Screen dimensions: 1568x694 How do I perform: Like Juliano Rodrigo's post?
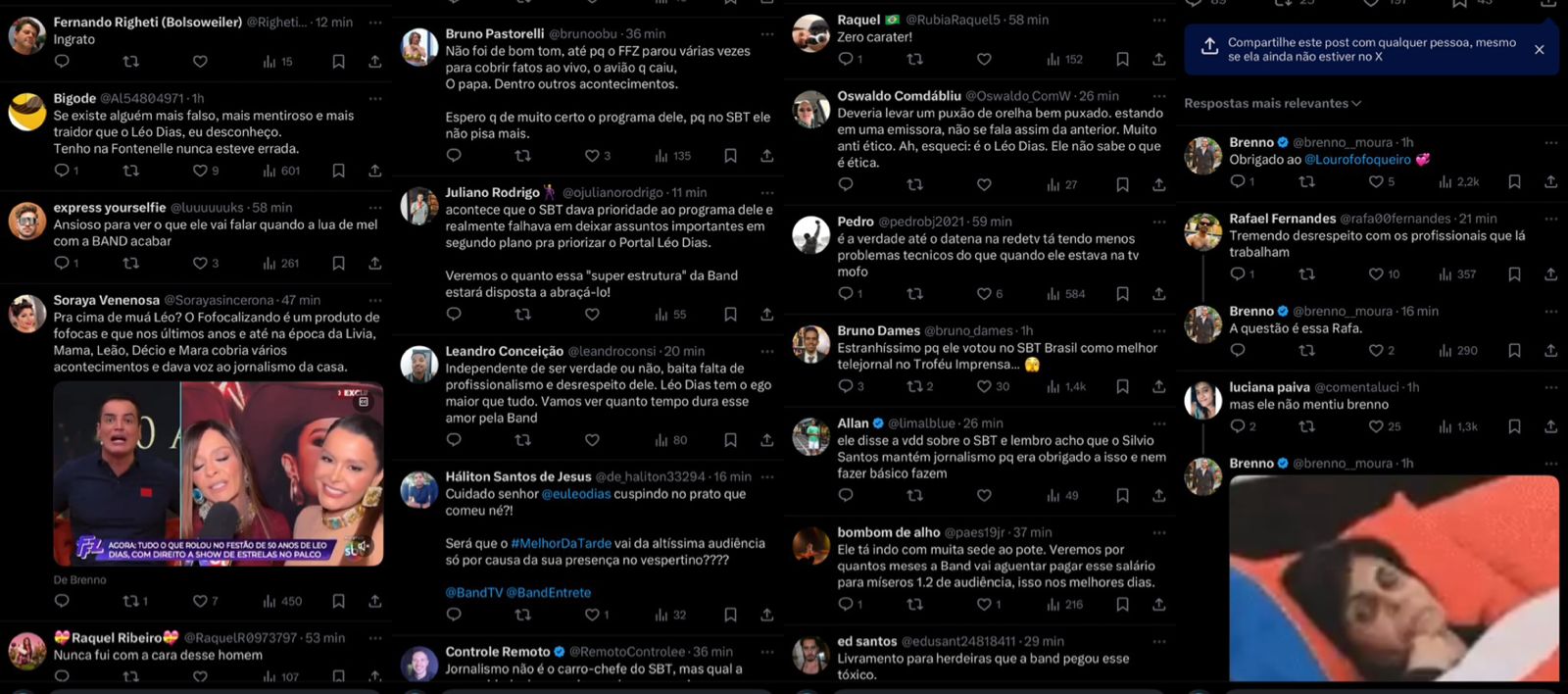(592, 315)
